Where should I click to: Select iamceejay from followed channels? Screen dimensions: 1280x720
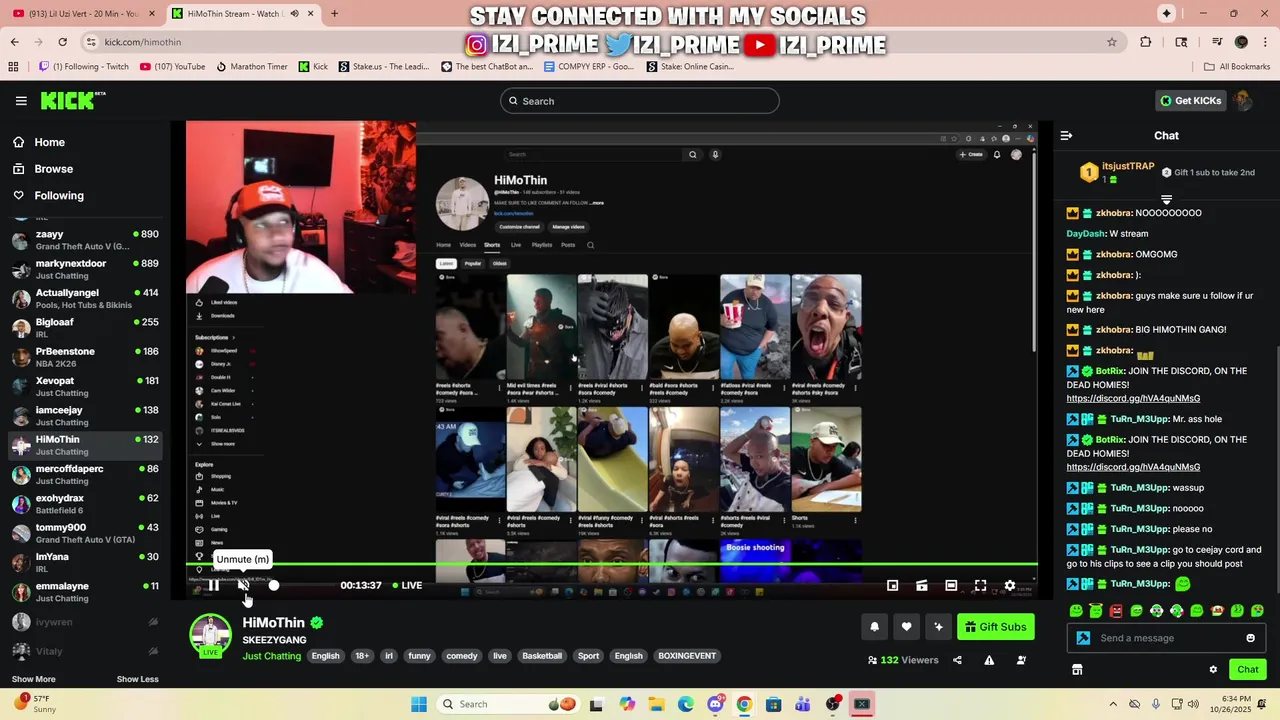[x=85, y=416]
